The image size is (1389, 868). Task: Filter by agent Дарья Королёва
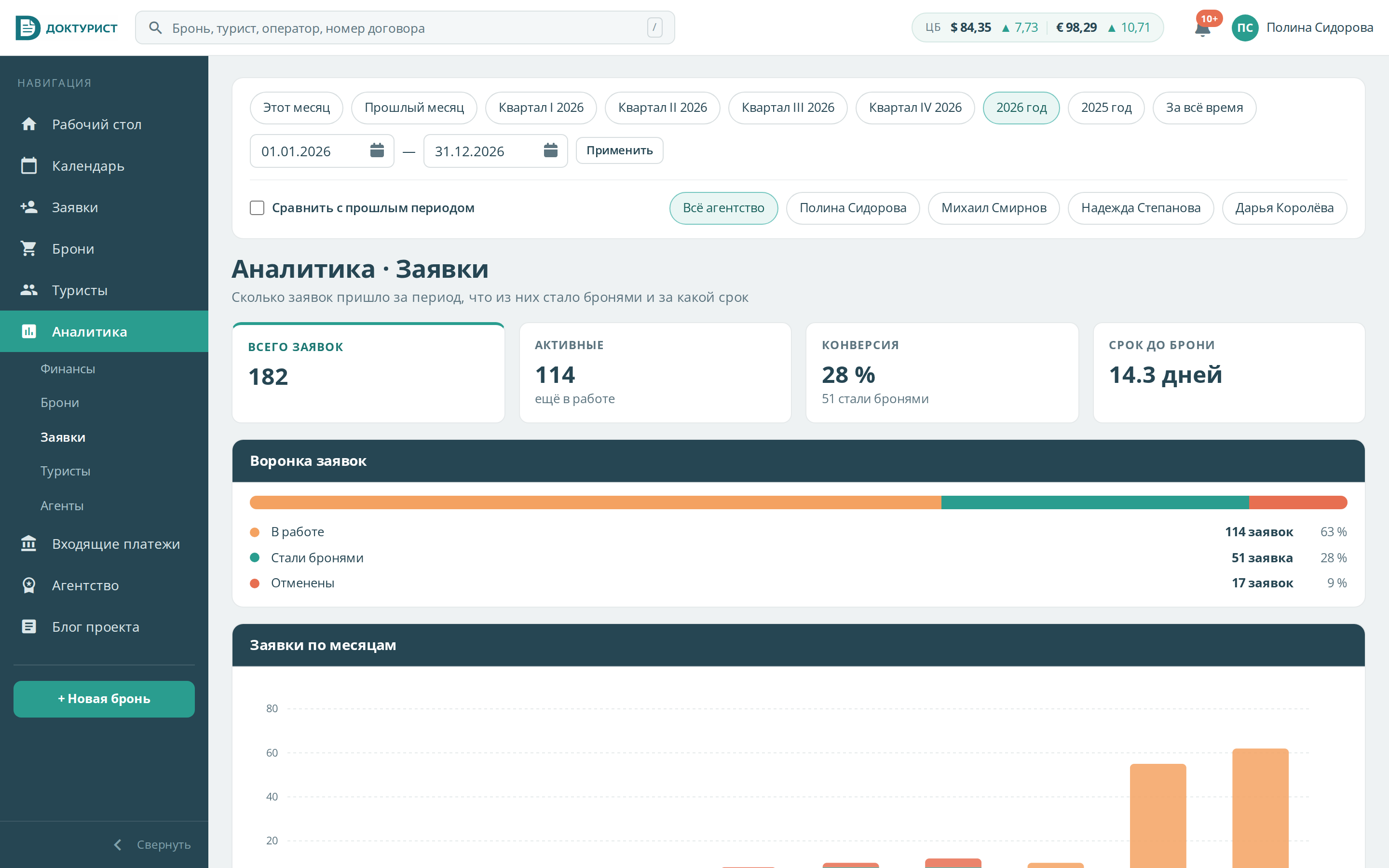click(1284, 208)
